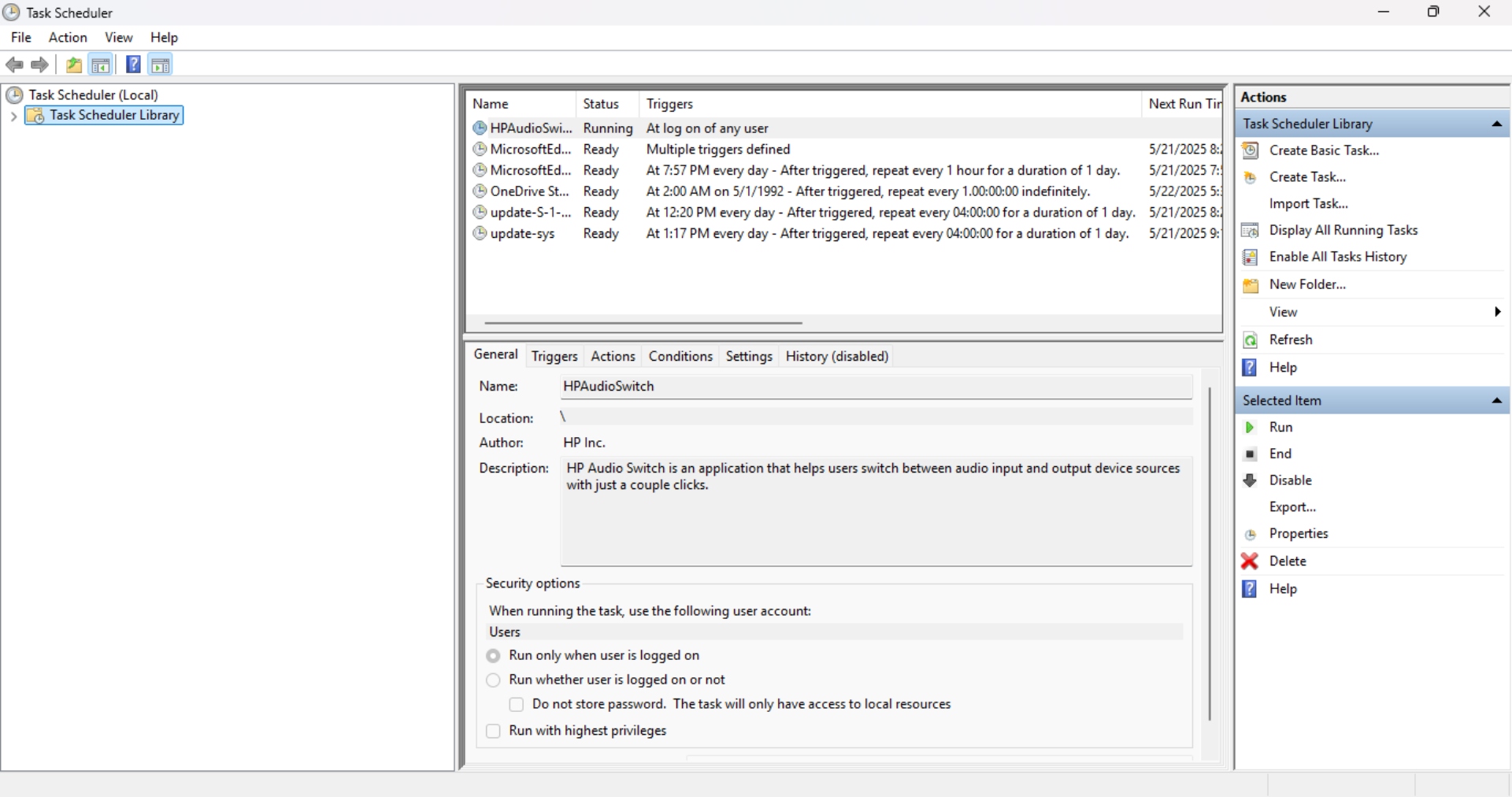Collapse the Selected Item actions section

click(1496, 401)
